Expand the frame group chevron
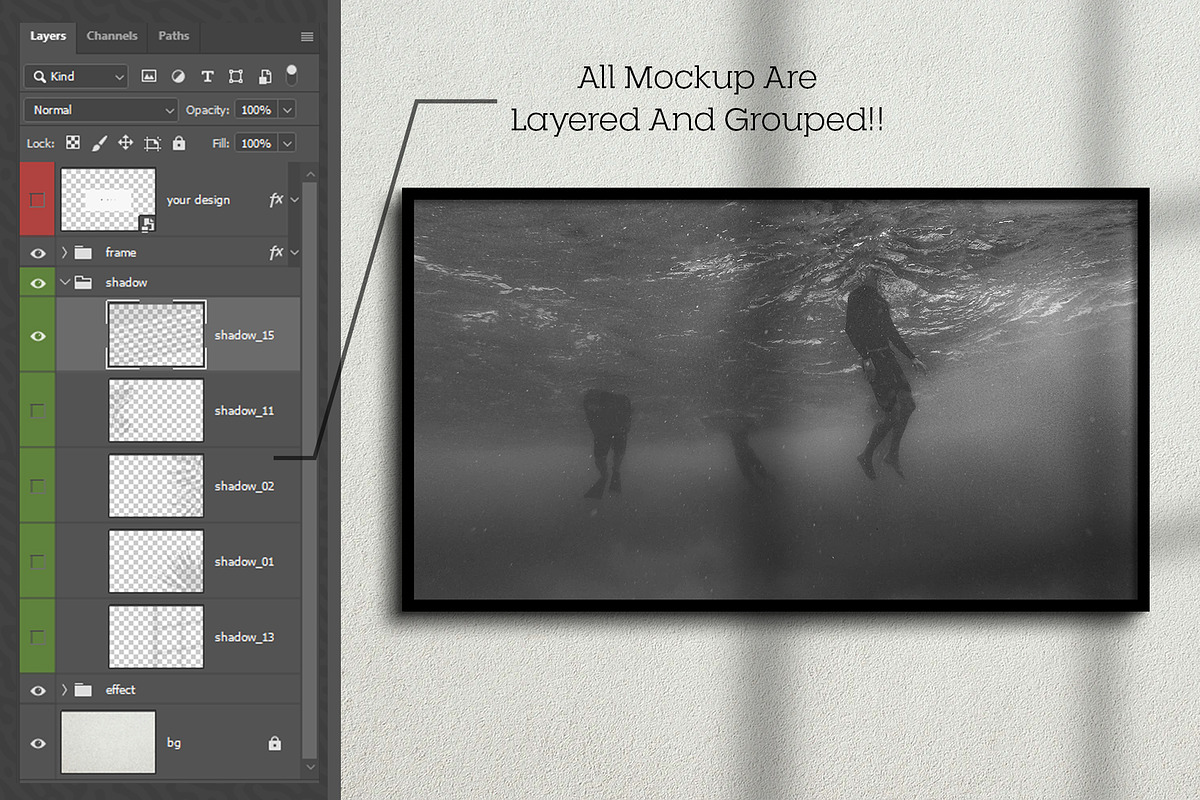The image size is (1200, 800). 65,253
